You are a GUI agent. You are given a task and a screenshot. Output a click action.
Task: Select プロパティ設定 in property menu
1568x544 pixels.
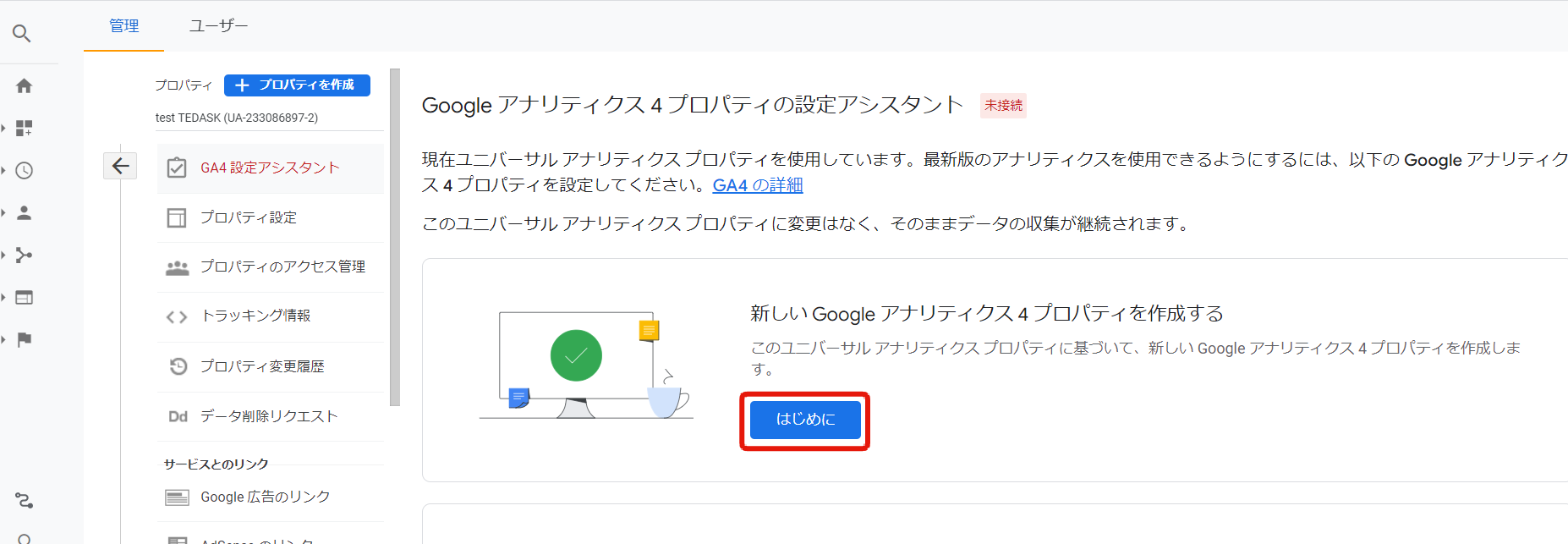pyautogui.click(x=249, y=217)
